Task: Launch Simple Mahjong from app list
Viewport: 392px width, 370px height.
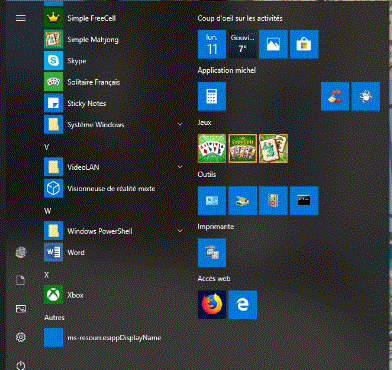Action: pos(115,39)
